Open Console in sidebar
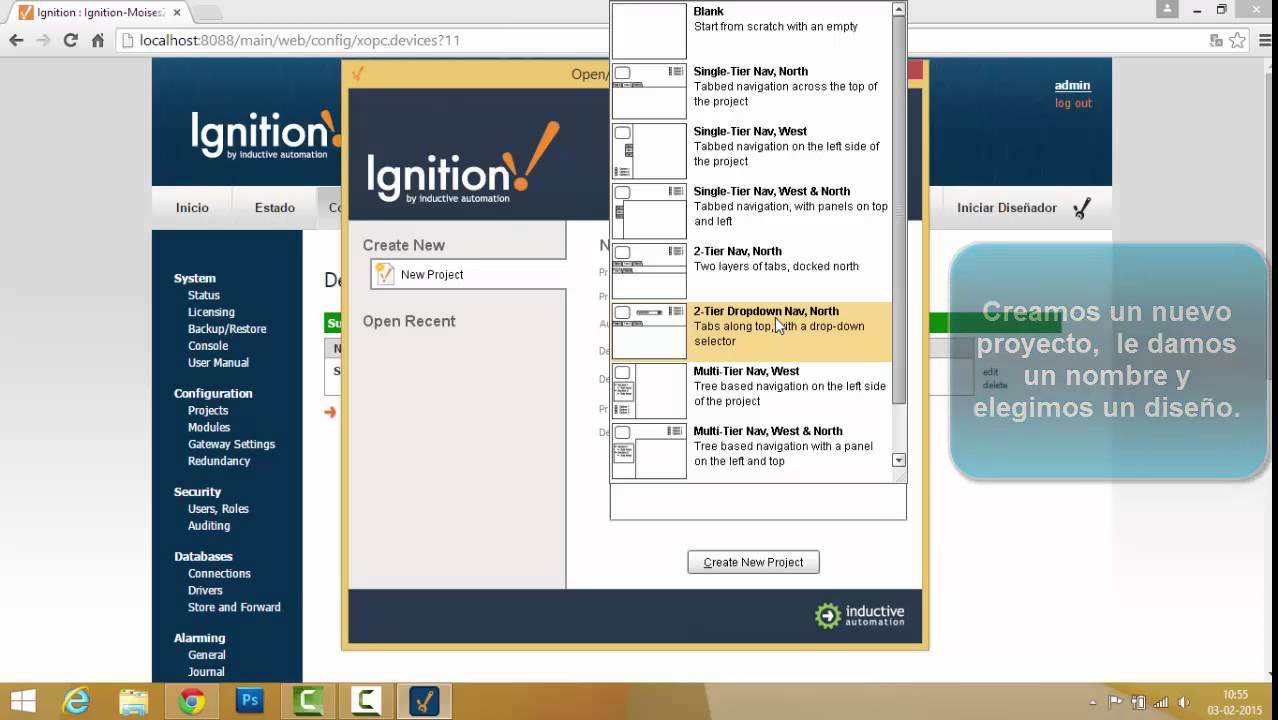Screen dimensions: 1278x720 pyautogui.click(x=208, y=346)
